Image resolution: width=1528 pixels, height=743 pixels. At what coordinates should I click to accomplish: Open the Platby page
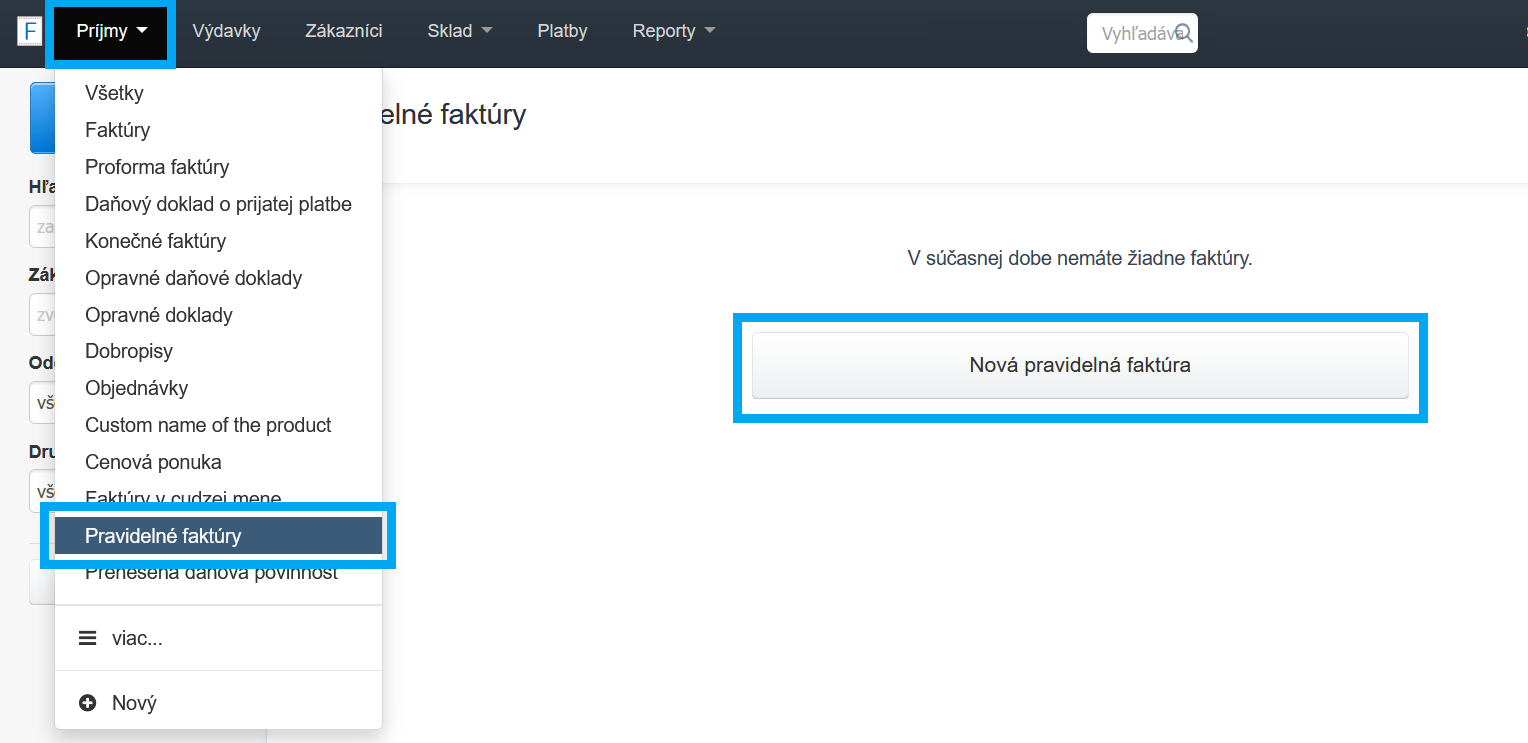(562, 31)
